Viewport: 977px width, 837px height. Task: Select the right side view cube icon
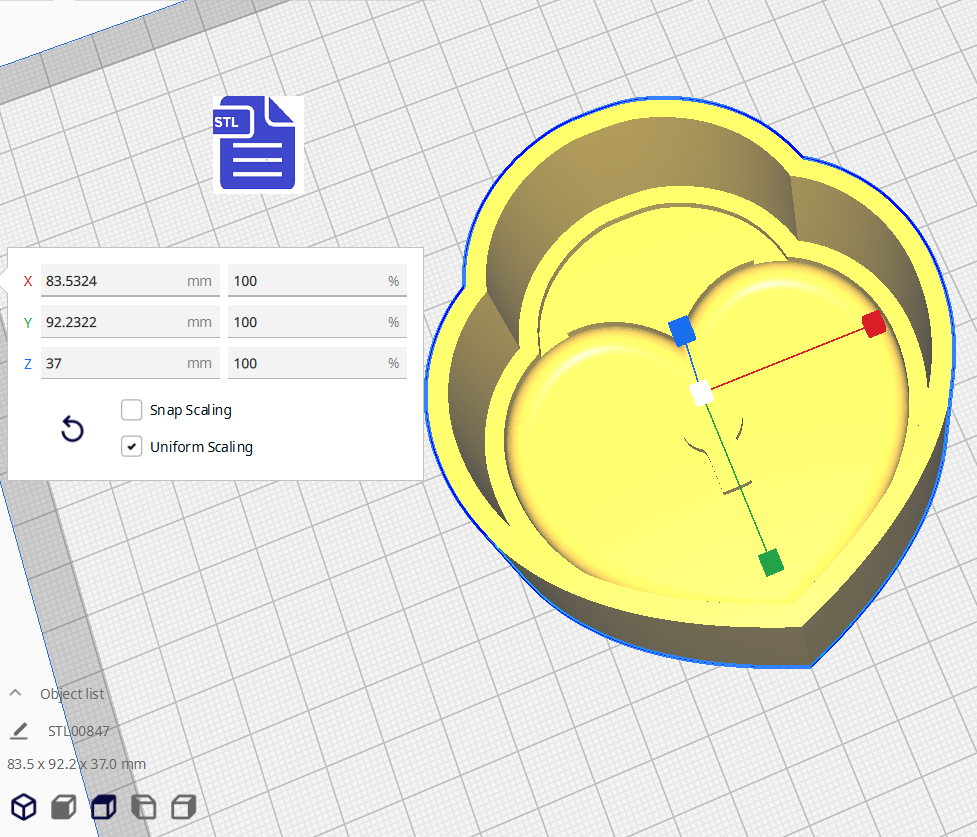tap(183, 806)
